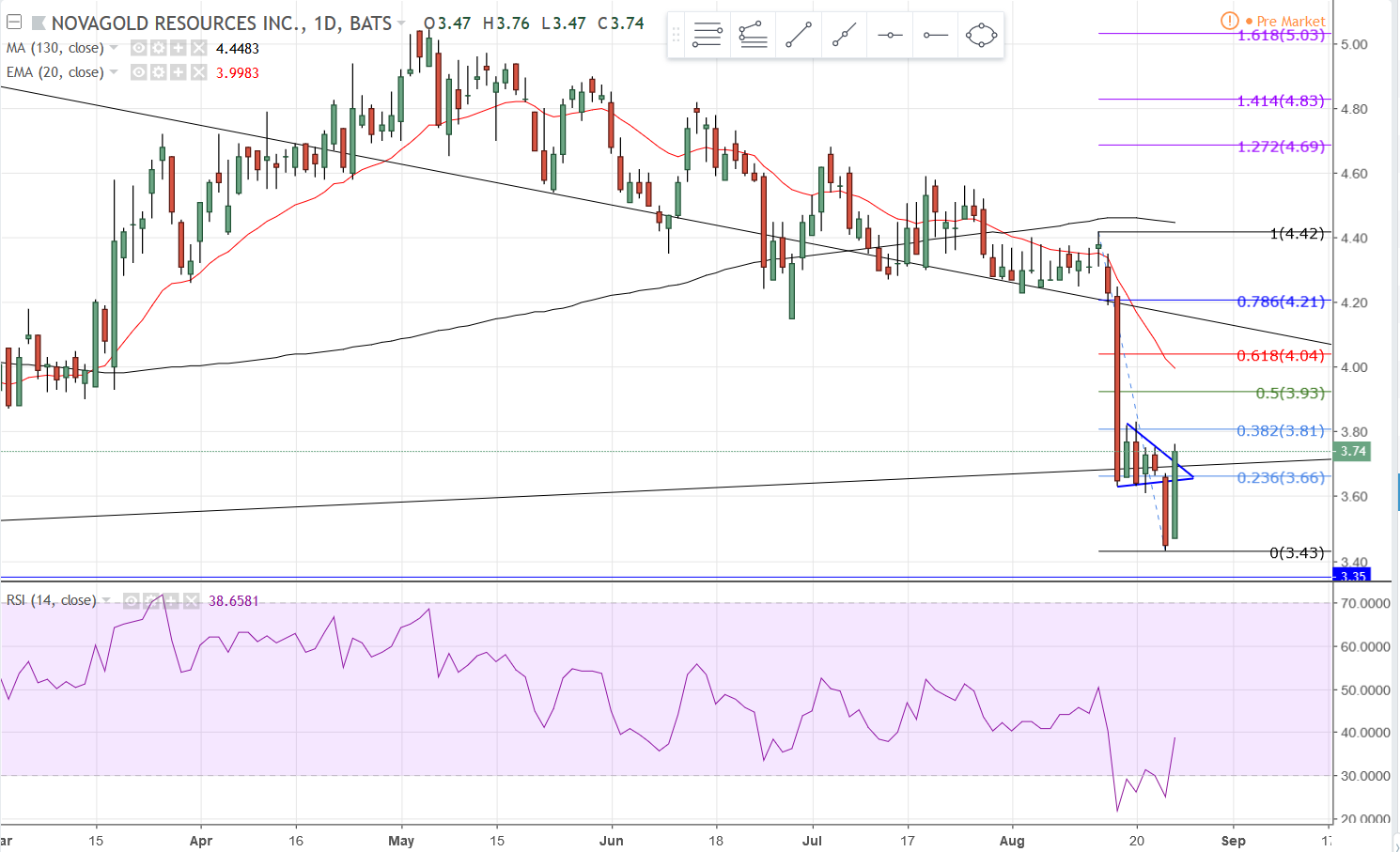1400x852 pixels.
Task: Toggle visibility eye for RSI indicator
Action: pyautogui.click(x=132, y=600)
